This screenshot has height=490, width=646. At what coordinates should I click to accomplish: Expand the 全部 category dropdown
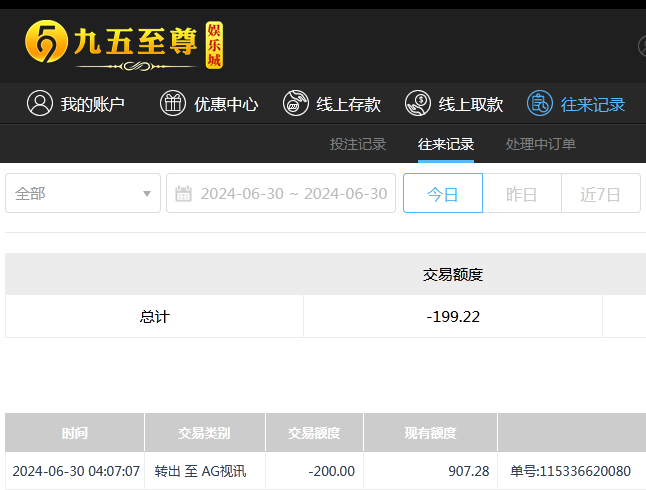point(83,193)
